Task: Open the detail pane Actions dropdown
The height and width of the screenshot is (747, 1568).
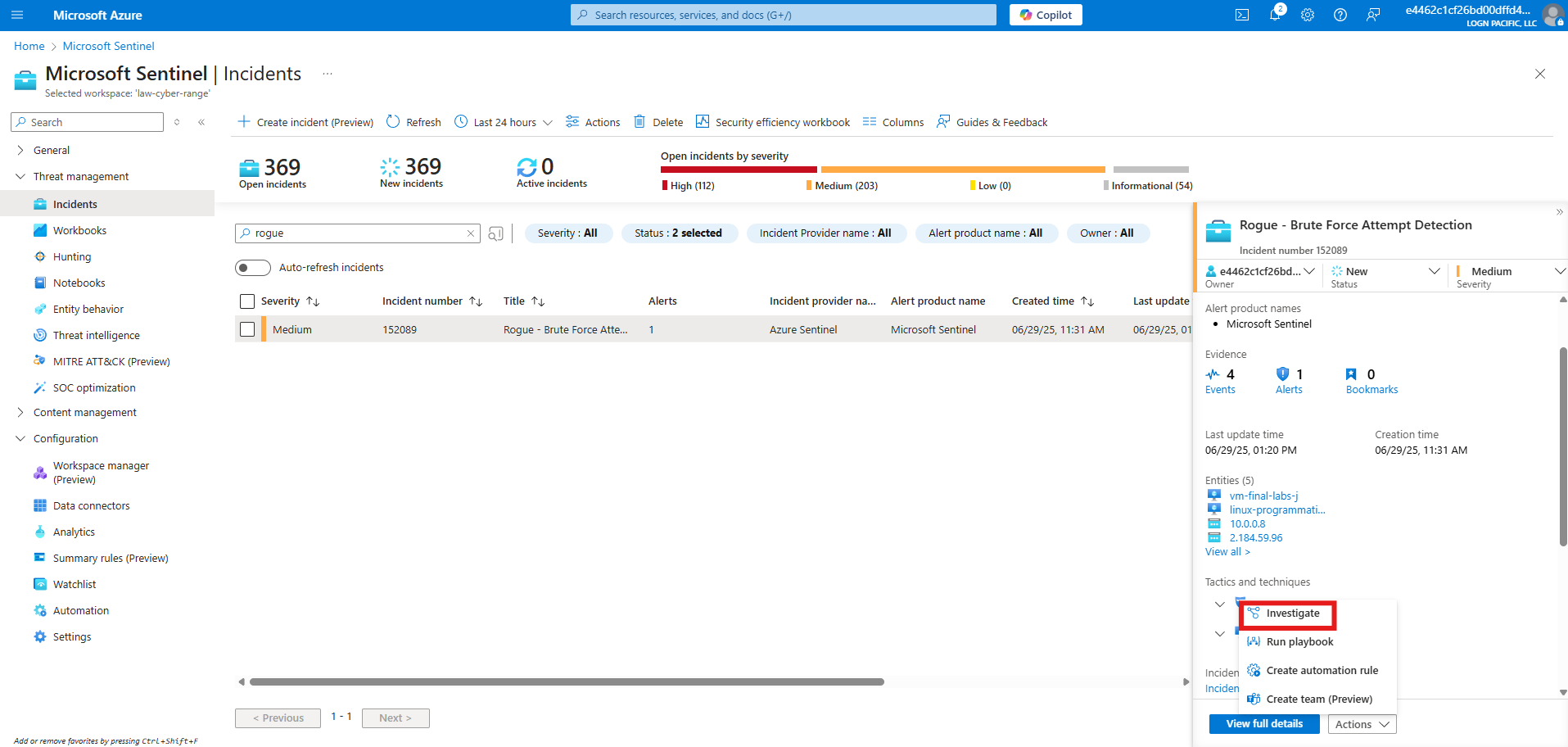Action: tap(1362, 724)
